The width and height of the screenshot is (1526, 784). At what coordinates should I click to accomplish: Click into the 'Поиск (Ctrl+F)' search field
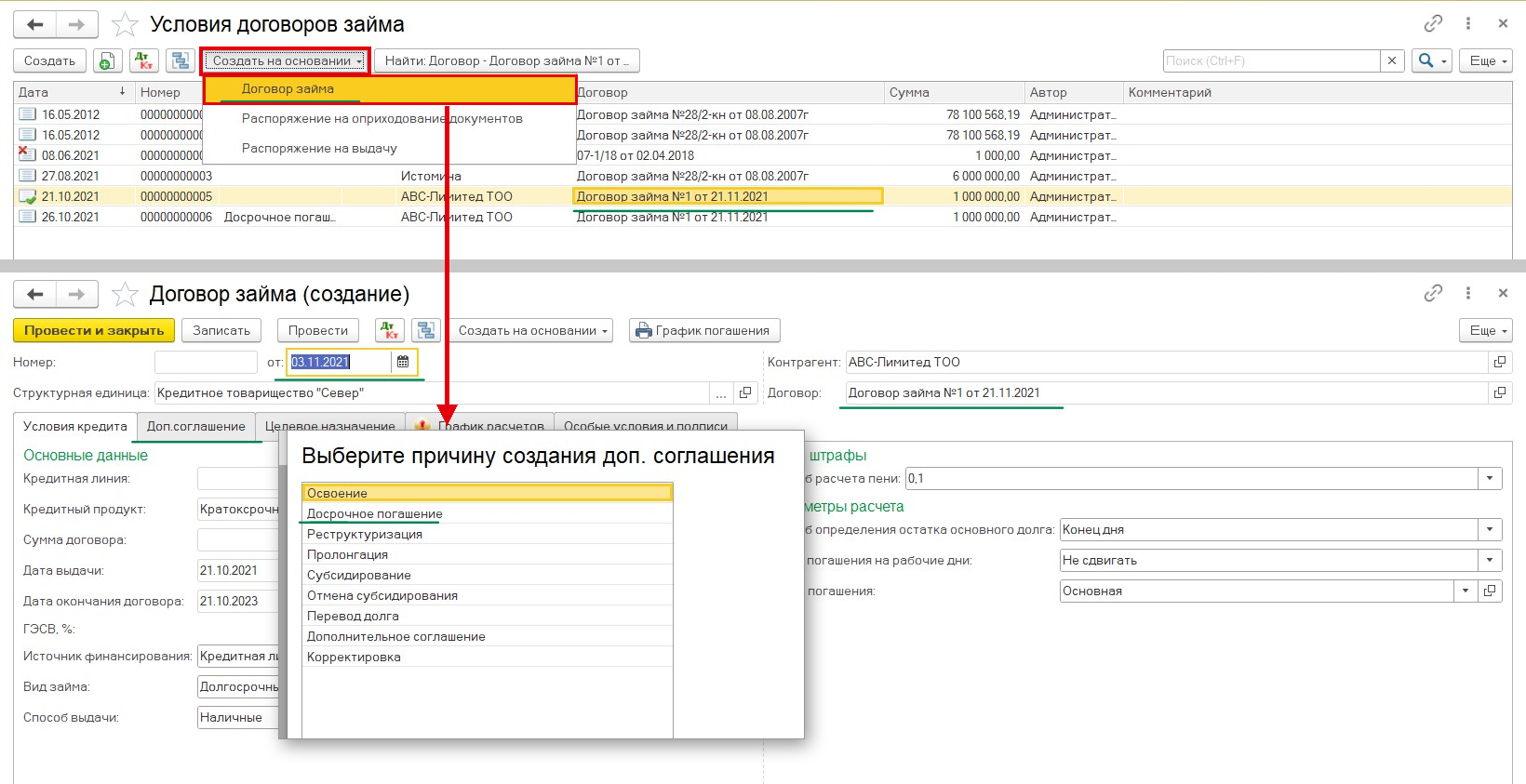coord(1272,61)
